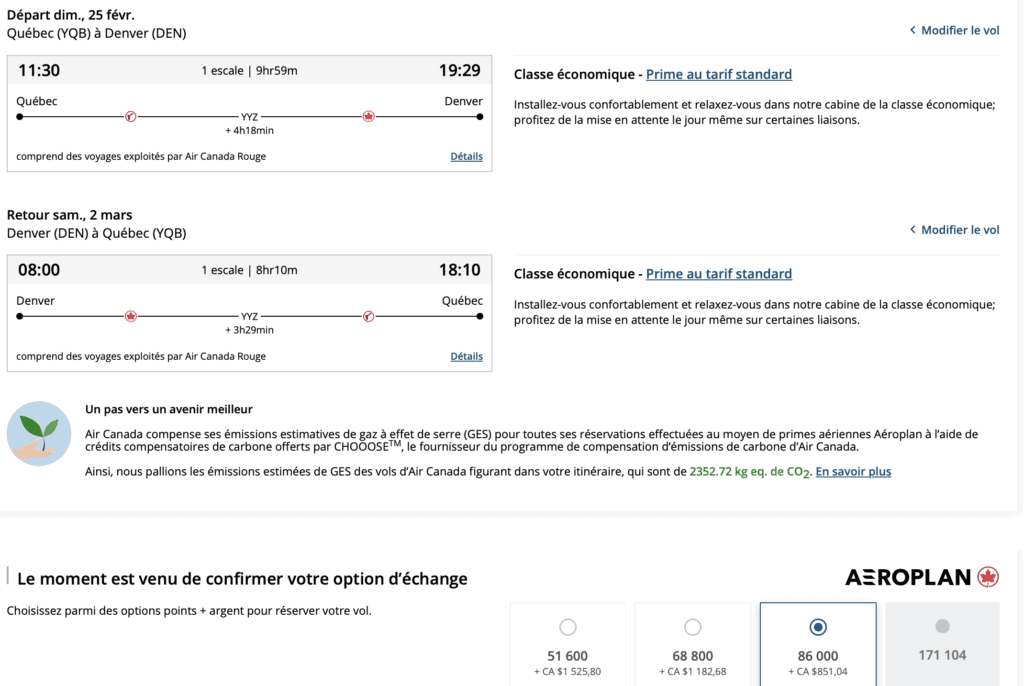
Task: Click the chevron beside the return Modifier le vol
Action: [912, 230]
